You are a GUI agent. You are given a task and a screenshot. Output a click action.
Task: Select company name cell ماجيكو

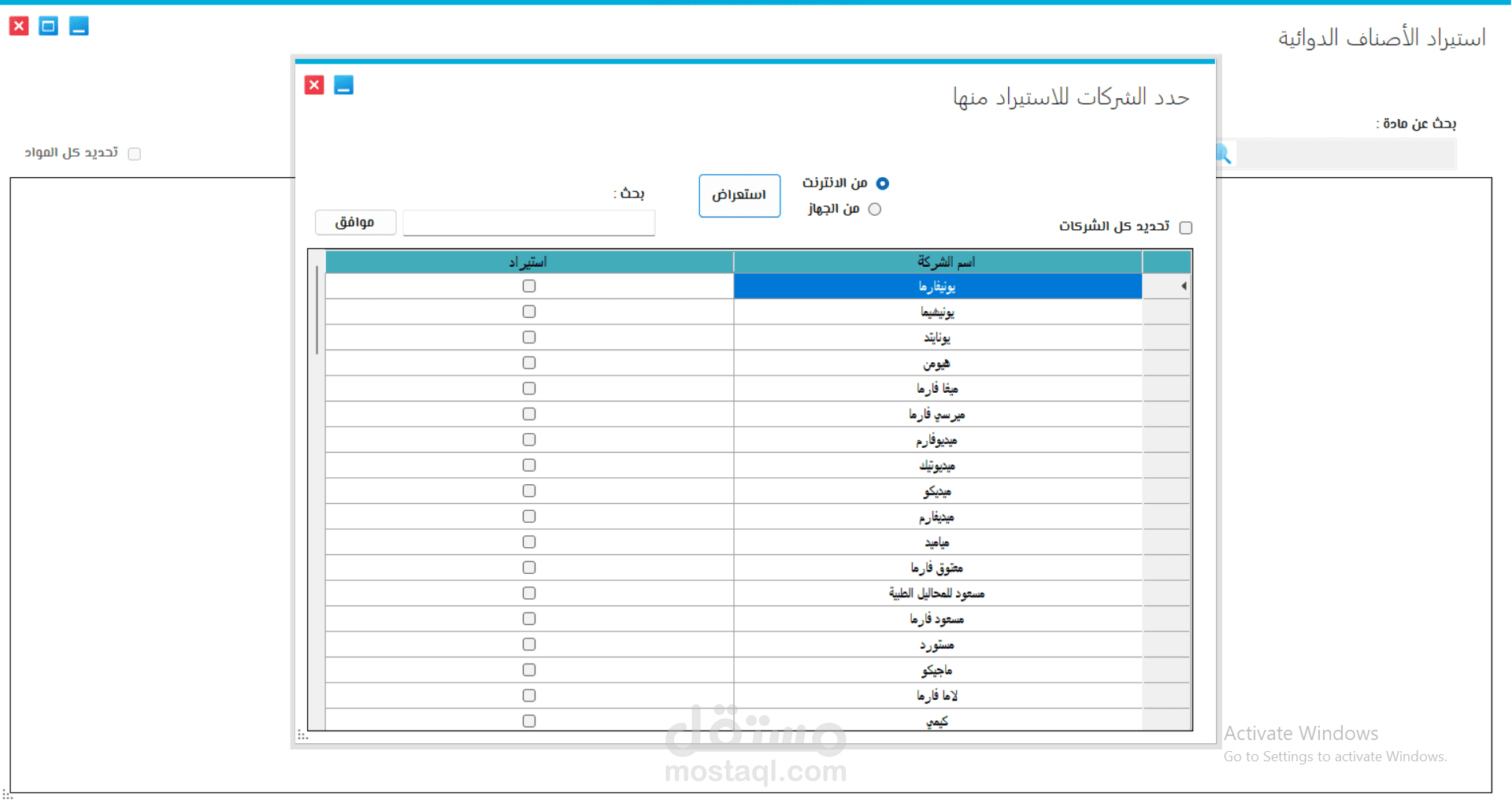point(938,670)
